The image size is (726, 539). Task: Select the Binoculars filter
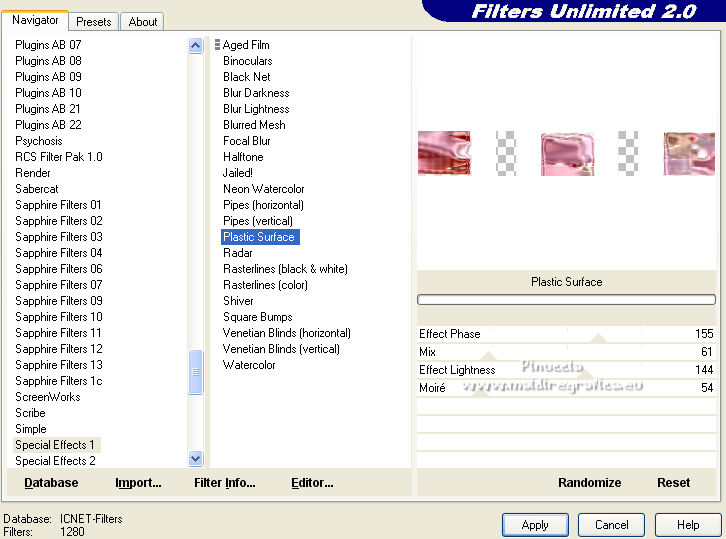[x=247, y=61]
